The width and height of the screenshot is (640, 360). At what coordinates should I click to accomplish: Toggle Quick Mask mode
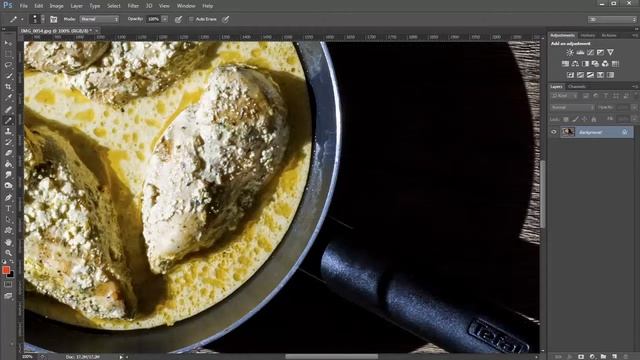tap(8, 284)
